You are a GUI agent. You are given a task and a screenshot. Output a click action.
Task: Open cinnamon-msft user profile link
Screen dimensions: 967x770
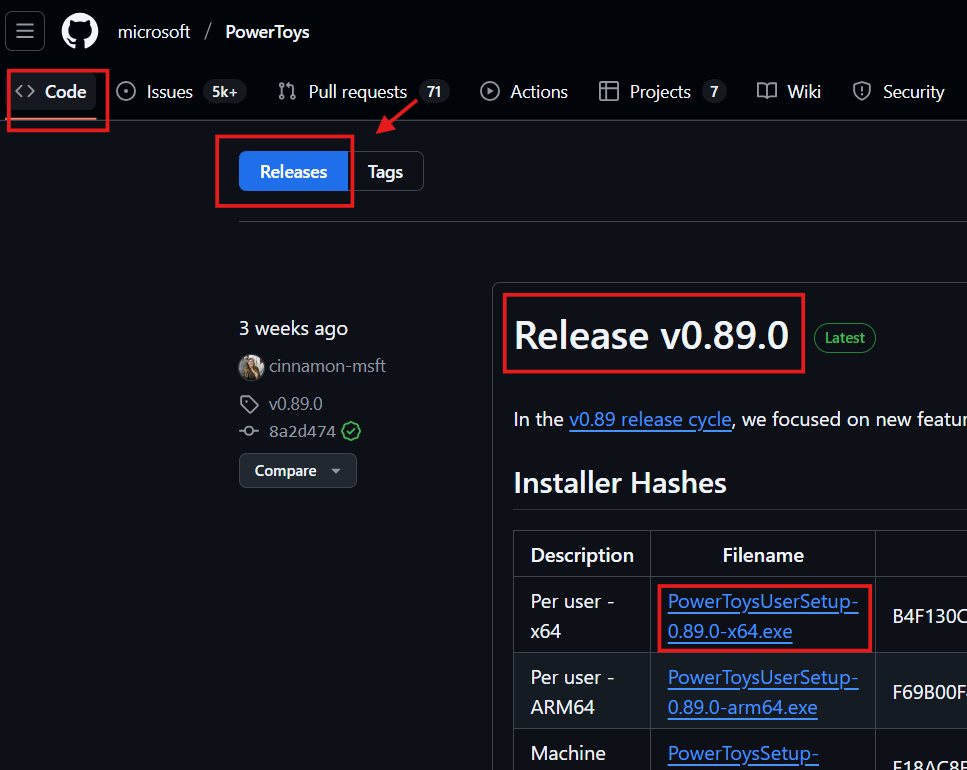pyautogui.click(x=327, y=366)
